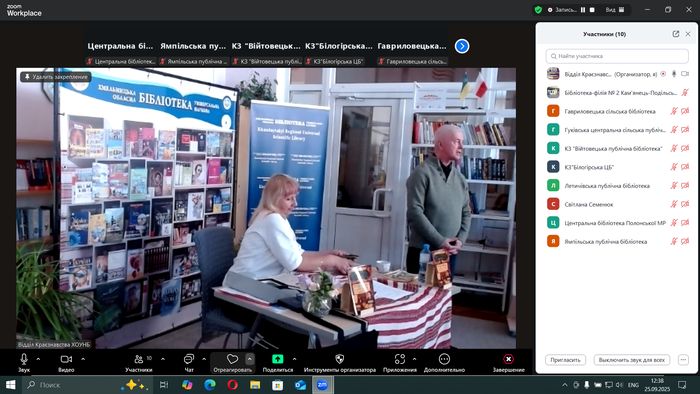This screenshot has width=700, height=394.
Task: Expand the share options arrow
Action: (x=294, y=359)
